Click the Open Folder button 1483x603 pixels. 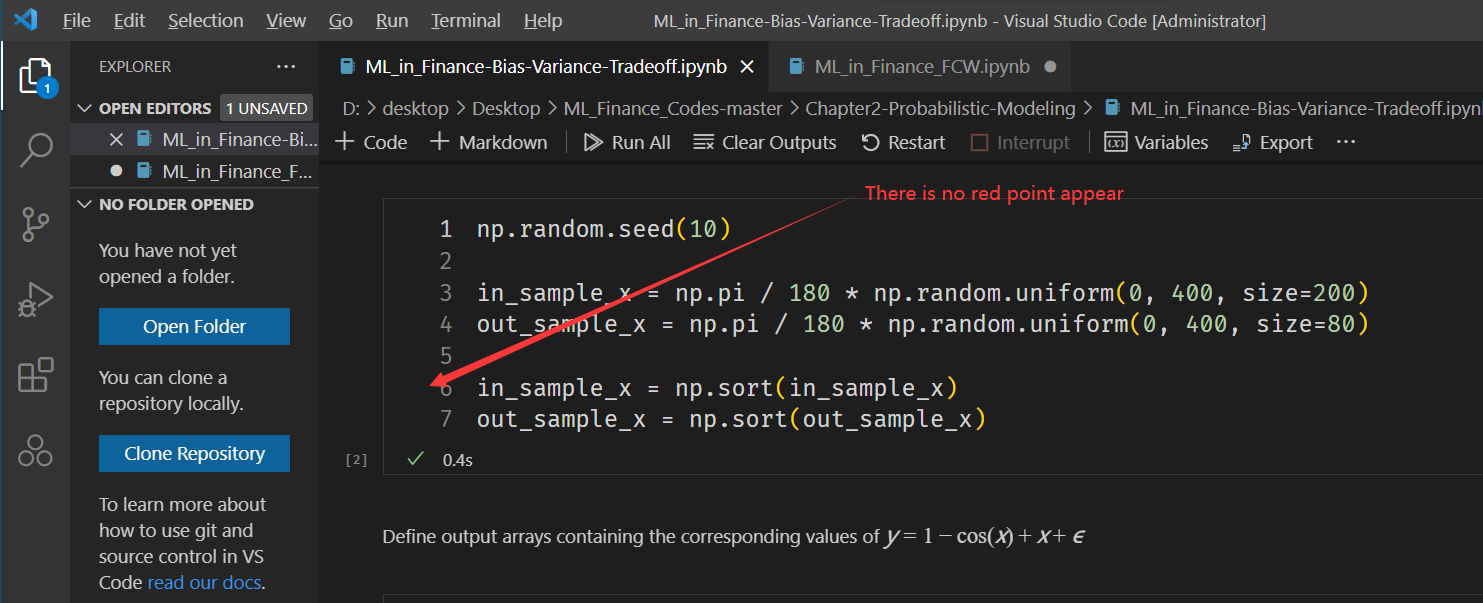pyautogui.click(x=194, y=326)
